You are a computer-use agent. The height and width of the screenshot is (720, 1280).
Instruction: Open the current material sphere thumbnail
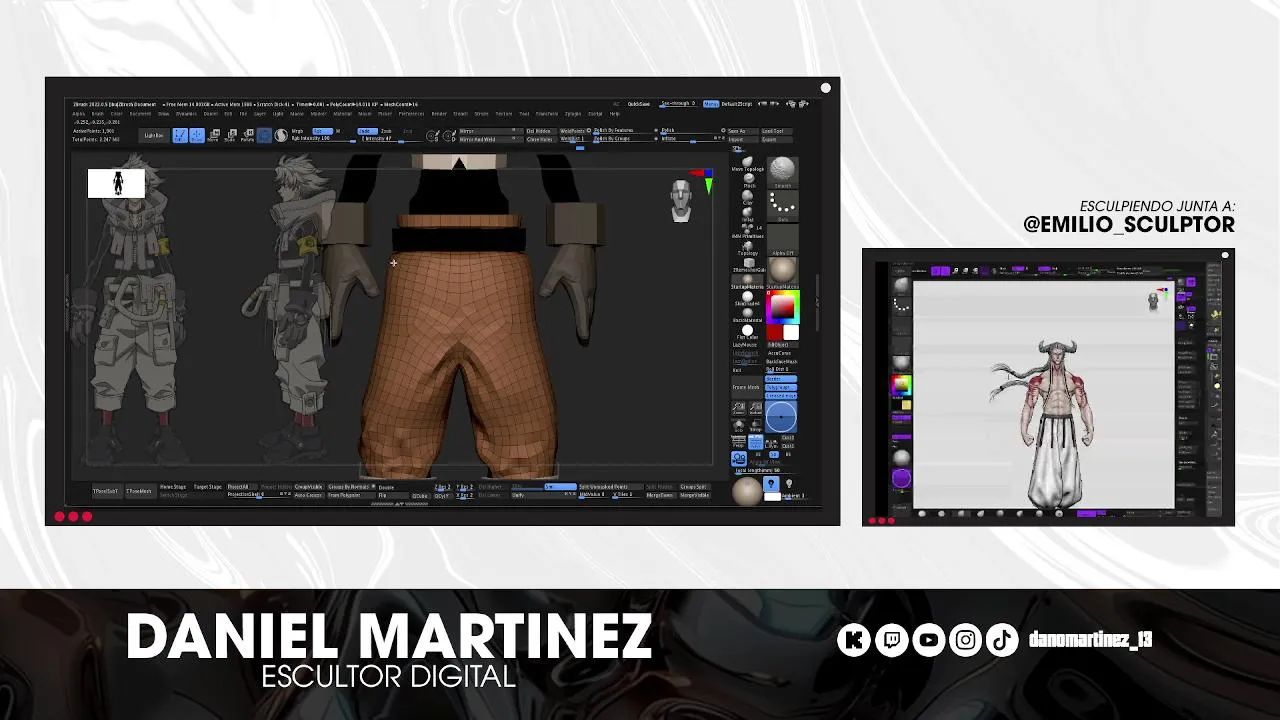coord(782,270)
